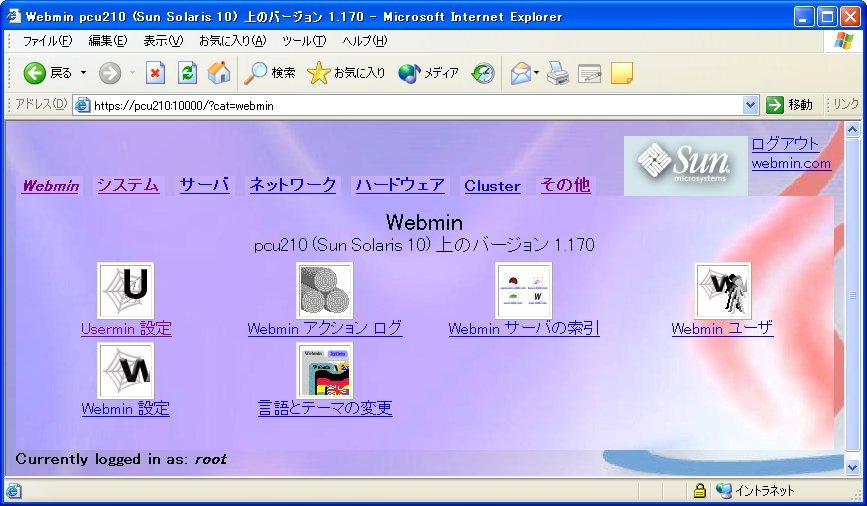Open the Back button history dropdown arrow
This screenshot has height=506, width=867.
(x=83, y=73)
